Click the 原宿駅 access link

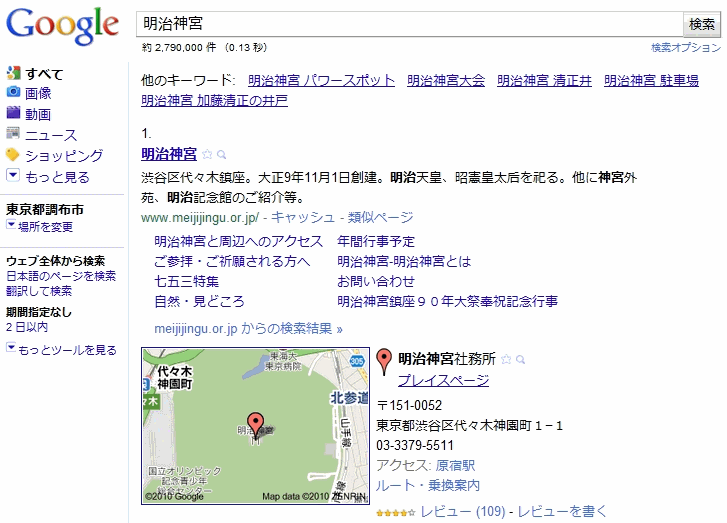[455, 465]
